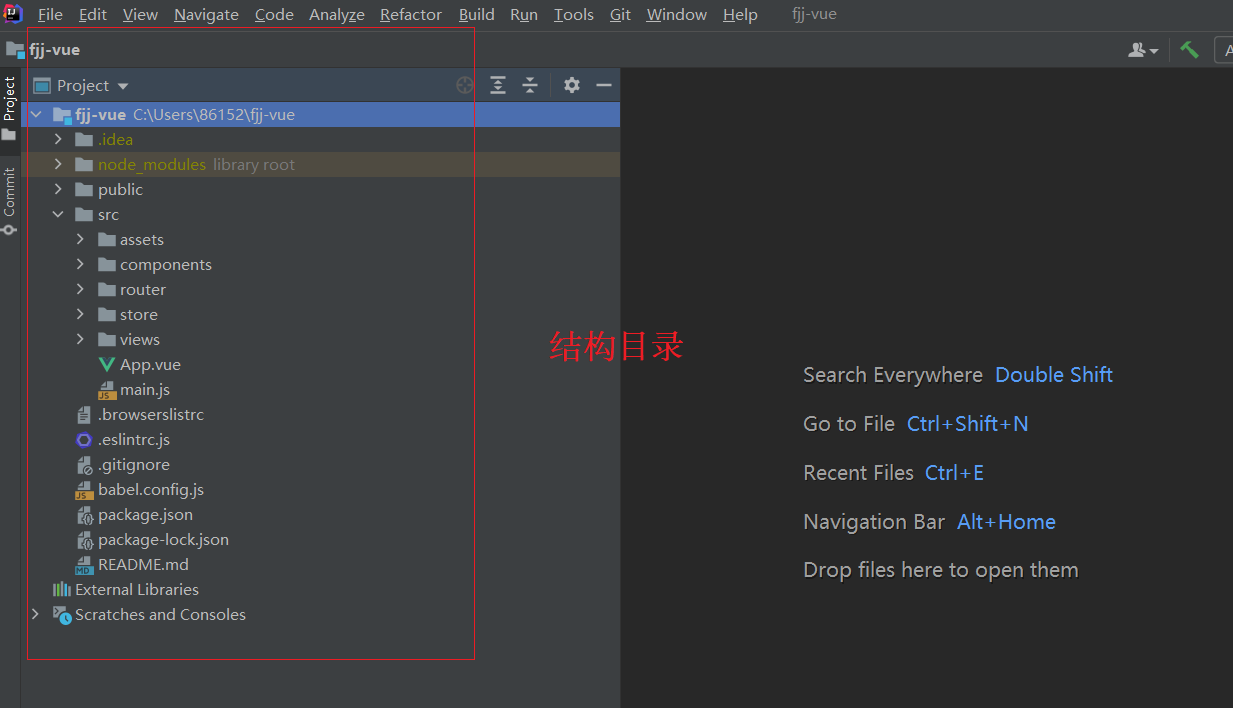
Task: Collapse the src folder
Action: pyautogui.click(x=58, y=215)
